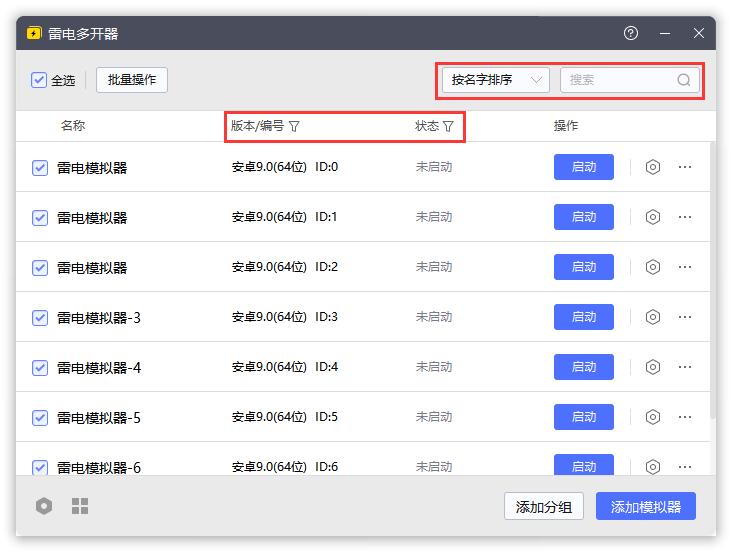The height and width of the screenshot is (556, 736).
Task: Select the 雷电模拟器-5 name text
Action: tap(99, 418)
